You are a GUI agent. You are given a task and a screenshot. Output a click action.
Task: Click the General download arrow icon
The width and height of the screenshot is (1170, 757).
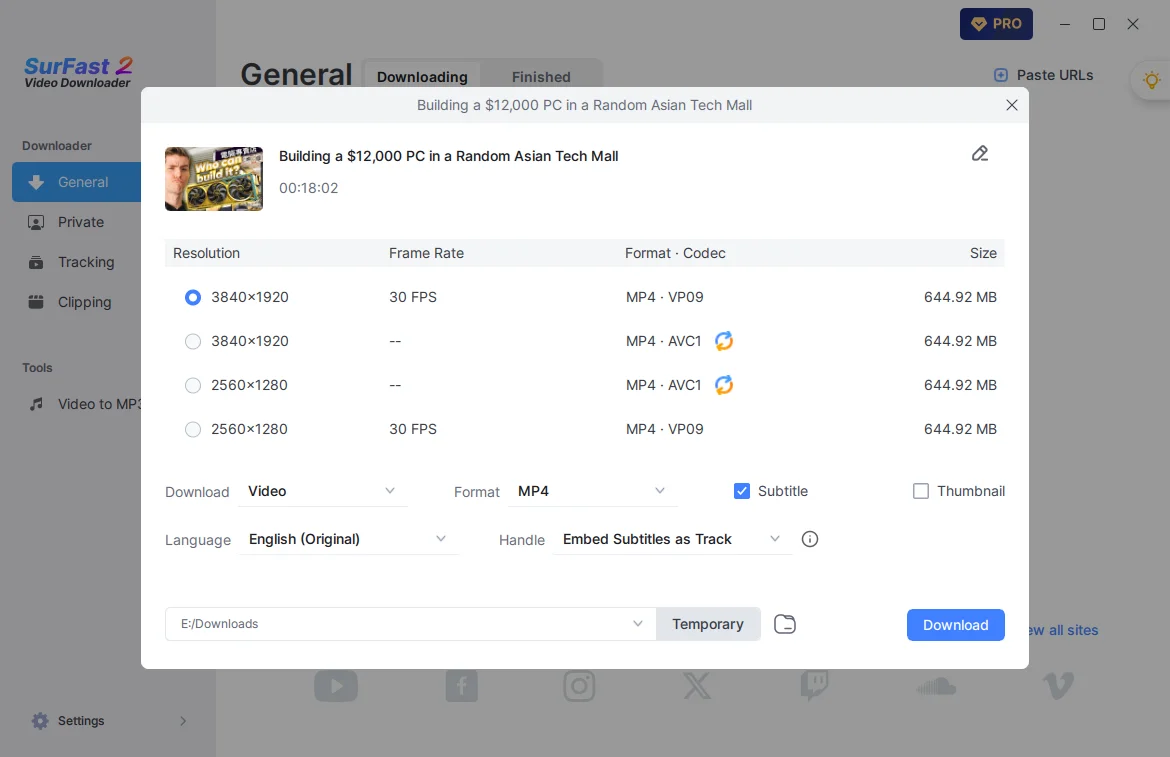click(x=36, y=182)
